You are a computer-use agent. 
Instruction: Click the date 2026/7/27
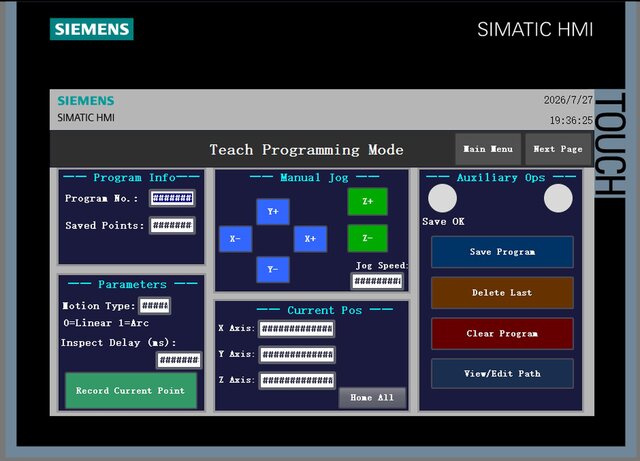tap(568, 100)
